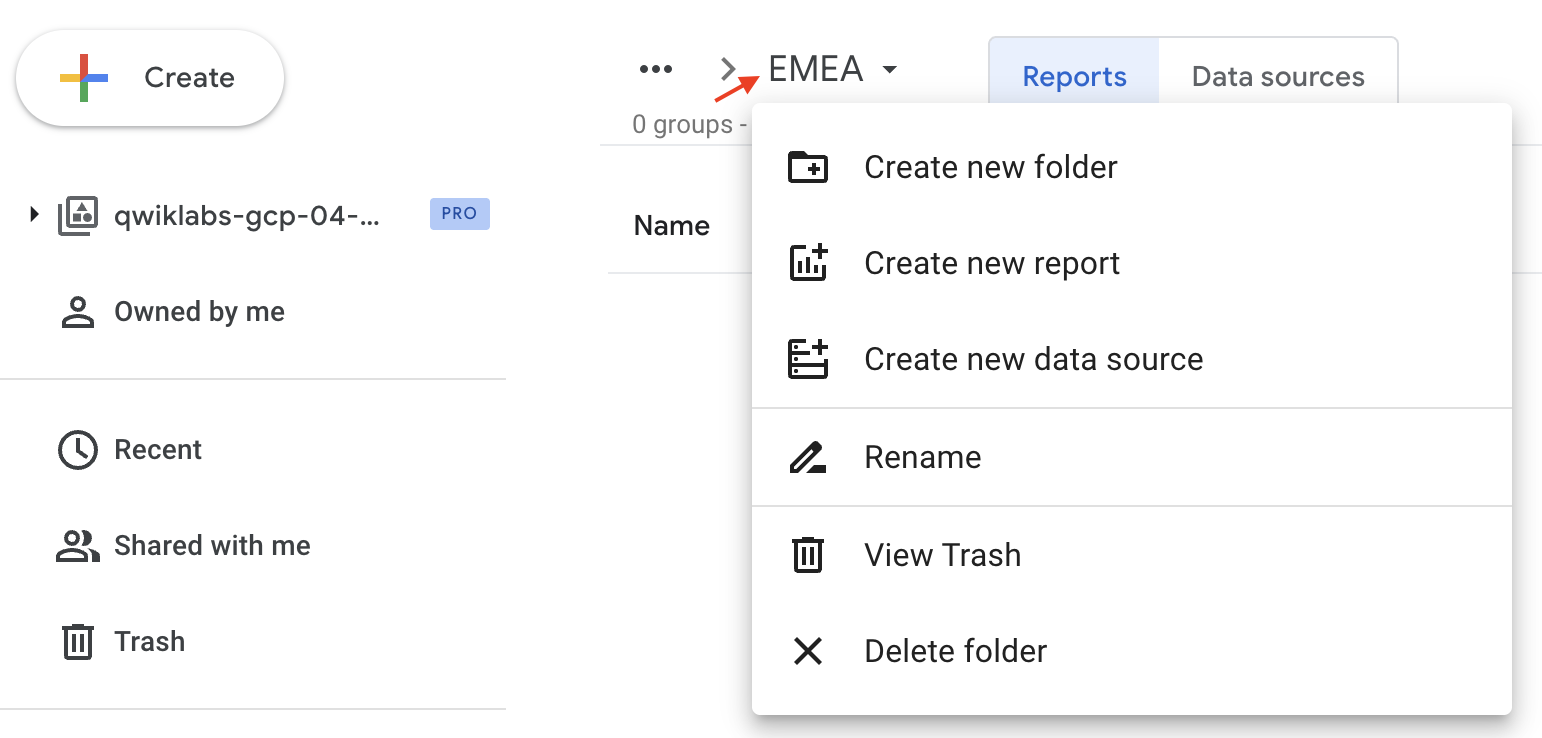The image size is (1542, 738).
Task: Click the 0 groups summary text
Action: 690,125
